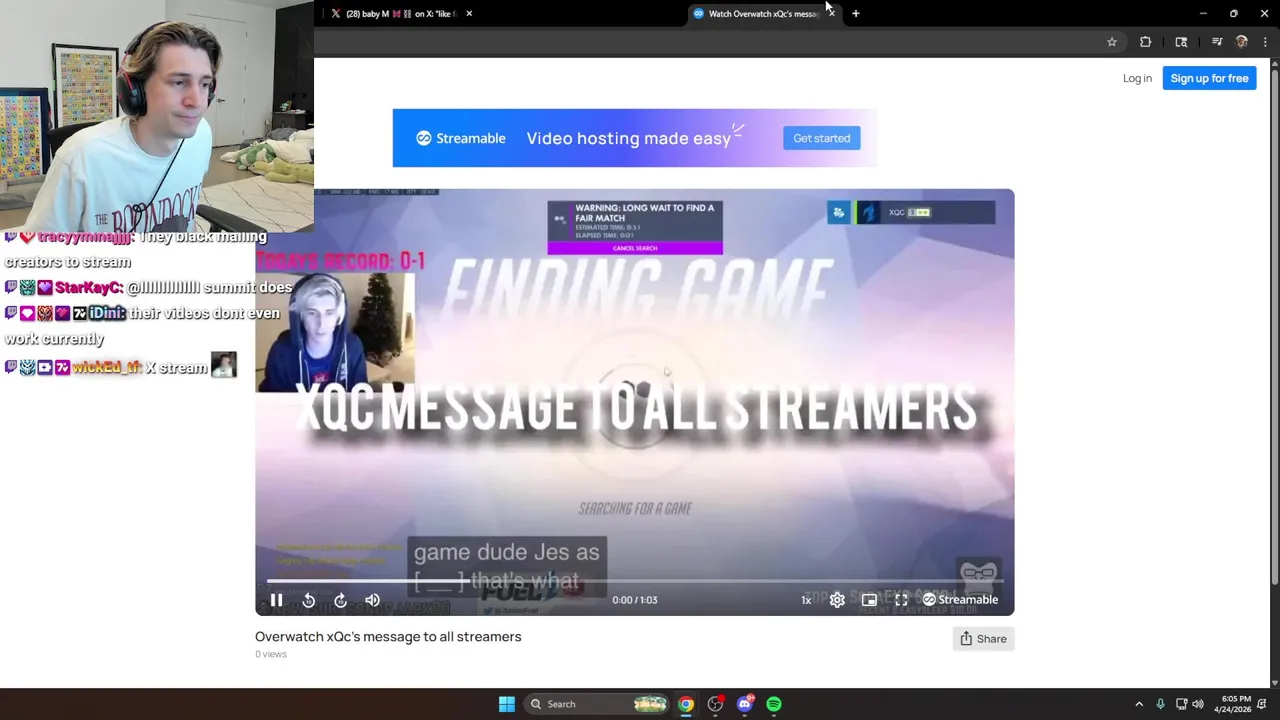Click Streamable logo in the banner
Viewport: 1280px width, 720px height.
[461, 138]
